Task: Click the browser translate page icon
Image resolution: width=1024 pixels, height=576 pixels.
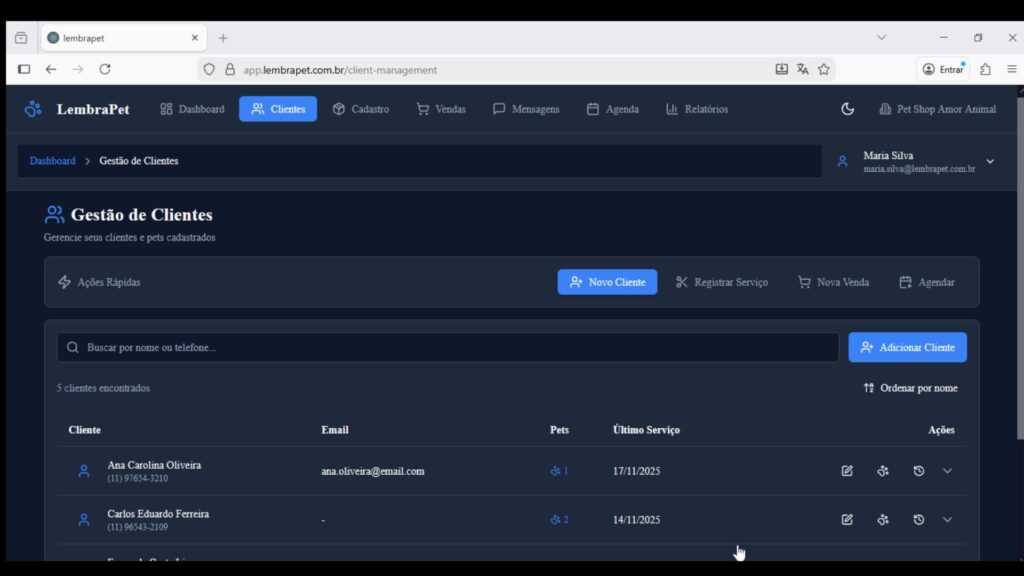Action: click(x=802, y=69)
